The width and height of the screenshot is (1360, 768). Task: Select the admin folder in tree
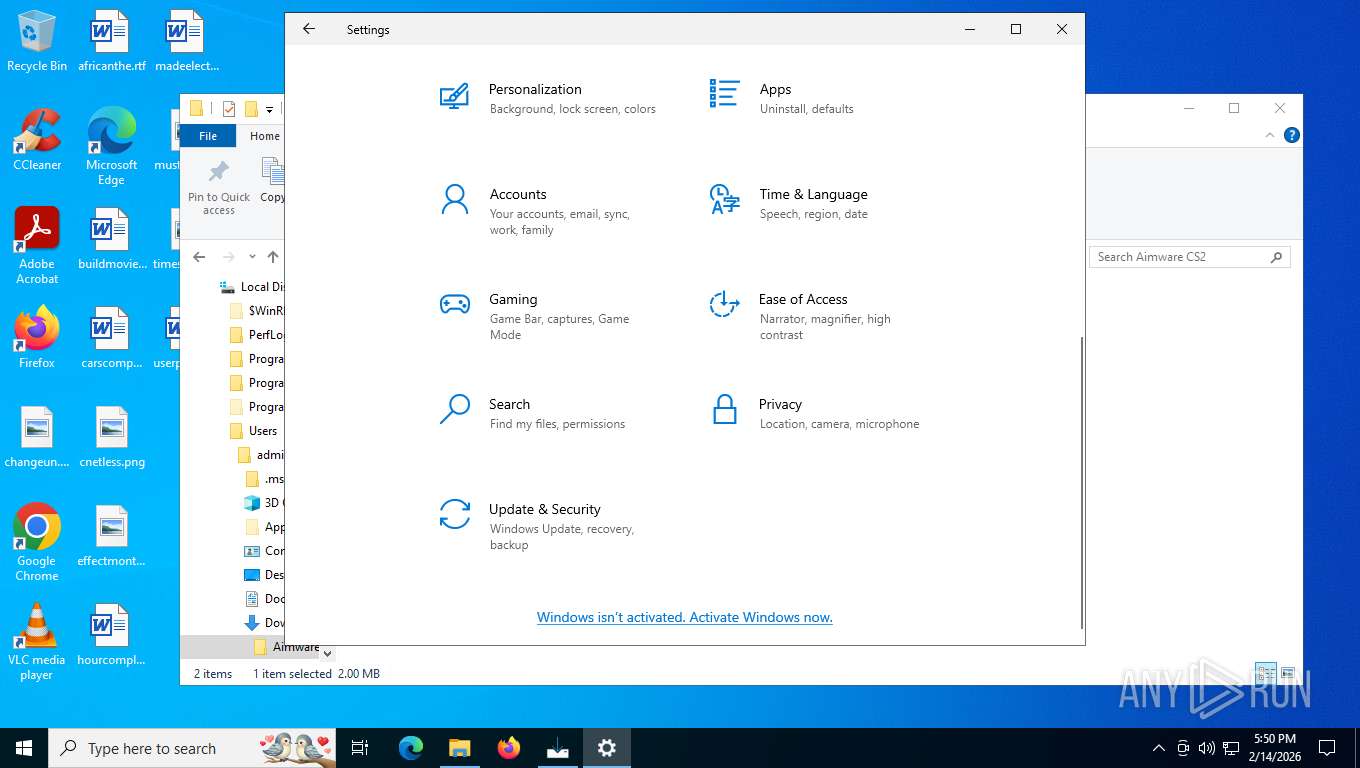(x=263, y=455)
